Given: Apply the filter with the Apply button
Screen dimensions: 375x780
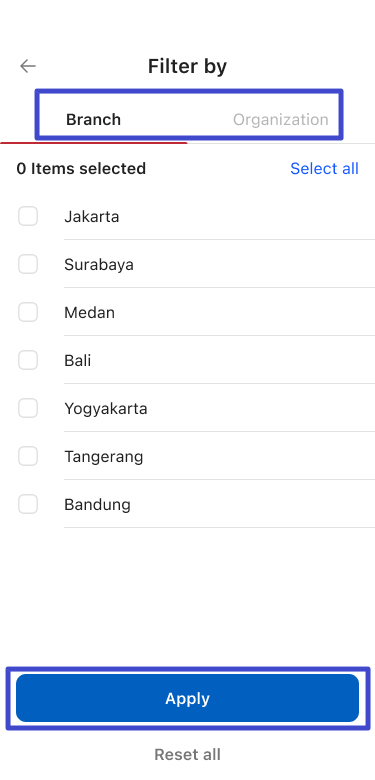Looking at the screenshot, I should pos(188,698).
